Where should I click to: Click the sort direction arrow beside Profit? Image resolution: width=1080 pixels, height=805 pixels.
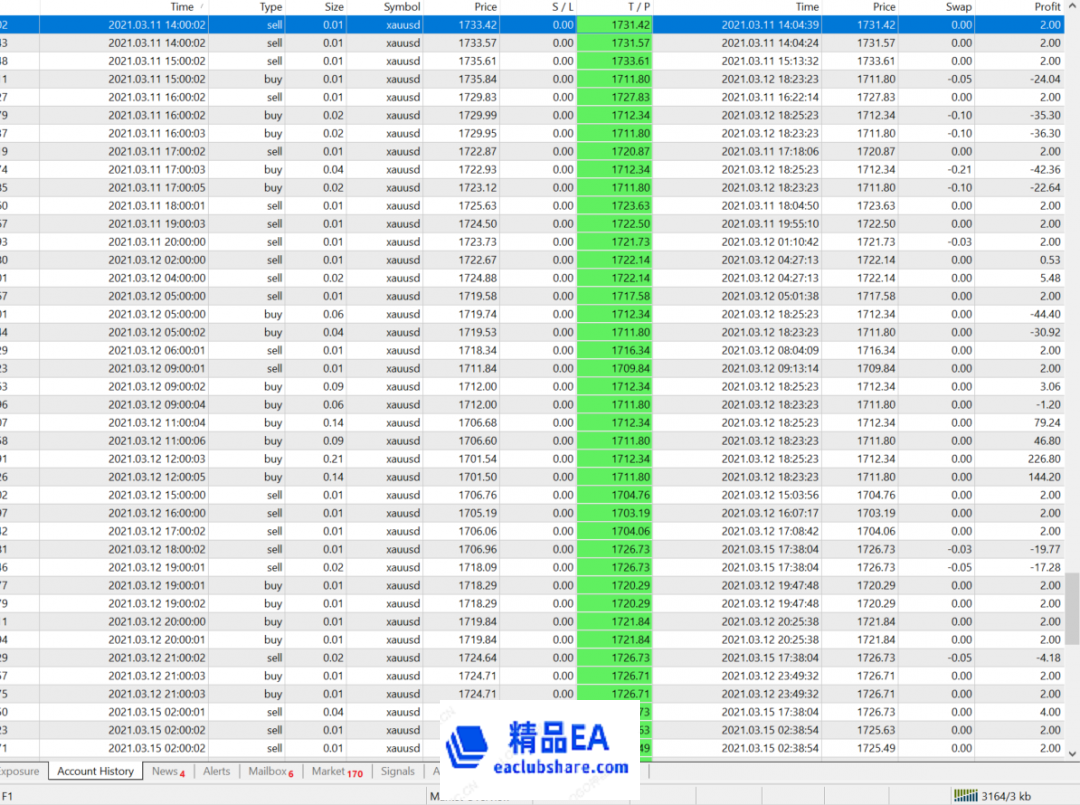point(1069,7)
